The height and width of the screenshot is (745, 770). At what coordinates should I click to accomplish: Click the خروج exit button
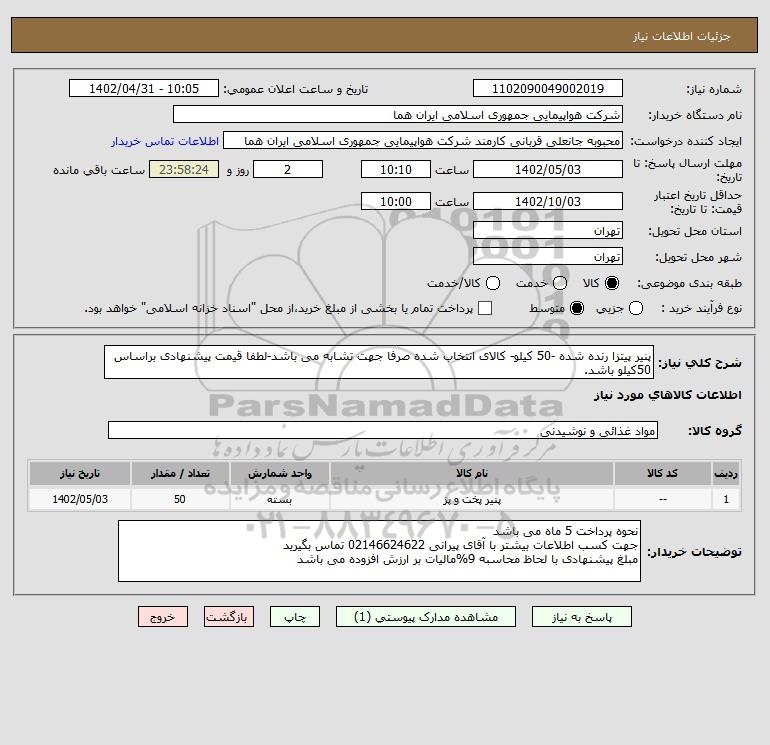click(x=163, y=617)
